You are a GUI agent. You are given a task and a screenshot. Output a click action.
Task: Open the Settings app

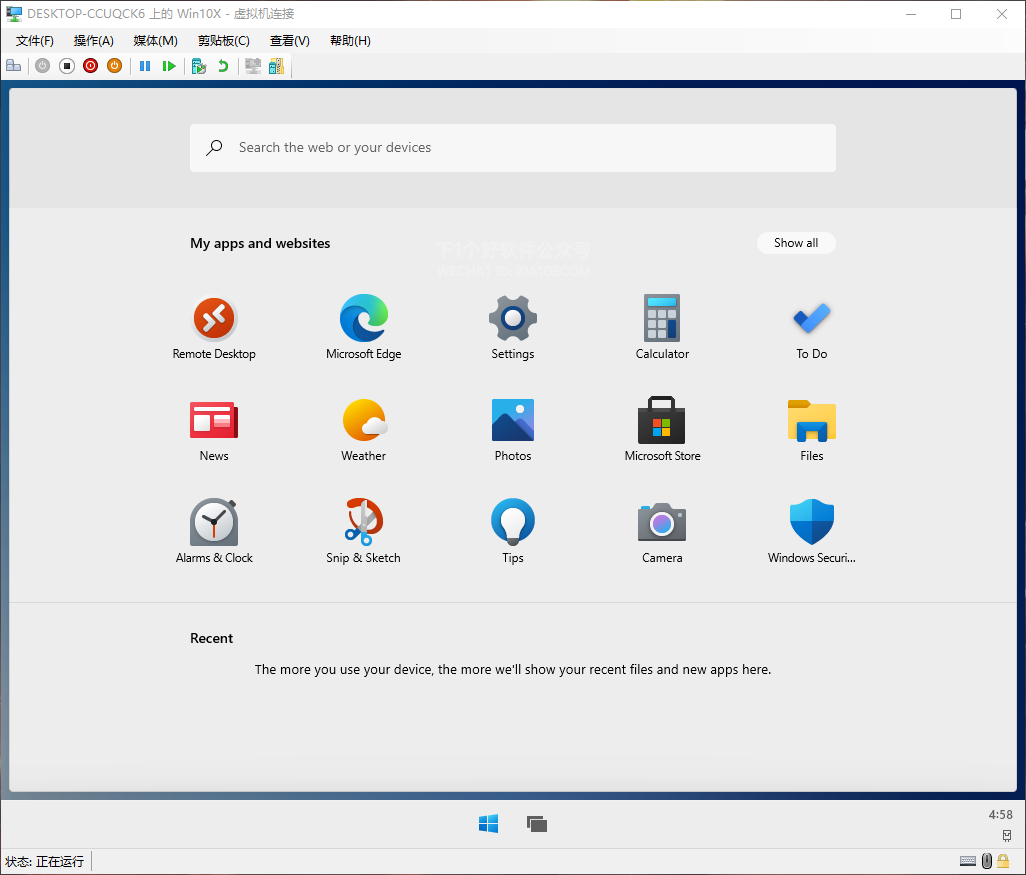coord(513,327)
